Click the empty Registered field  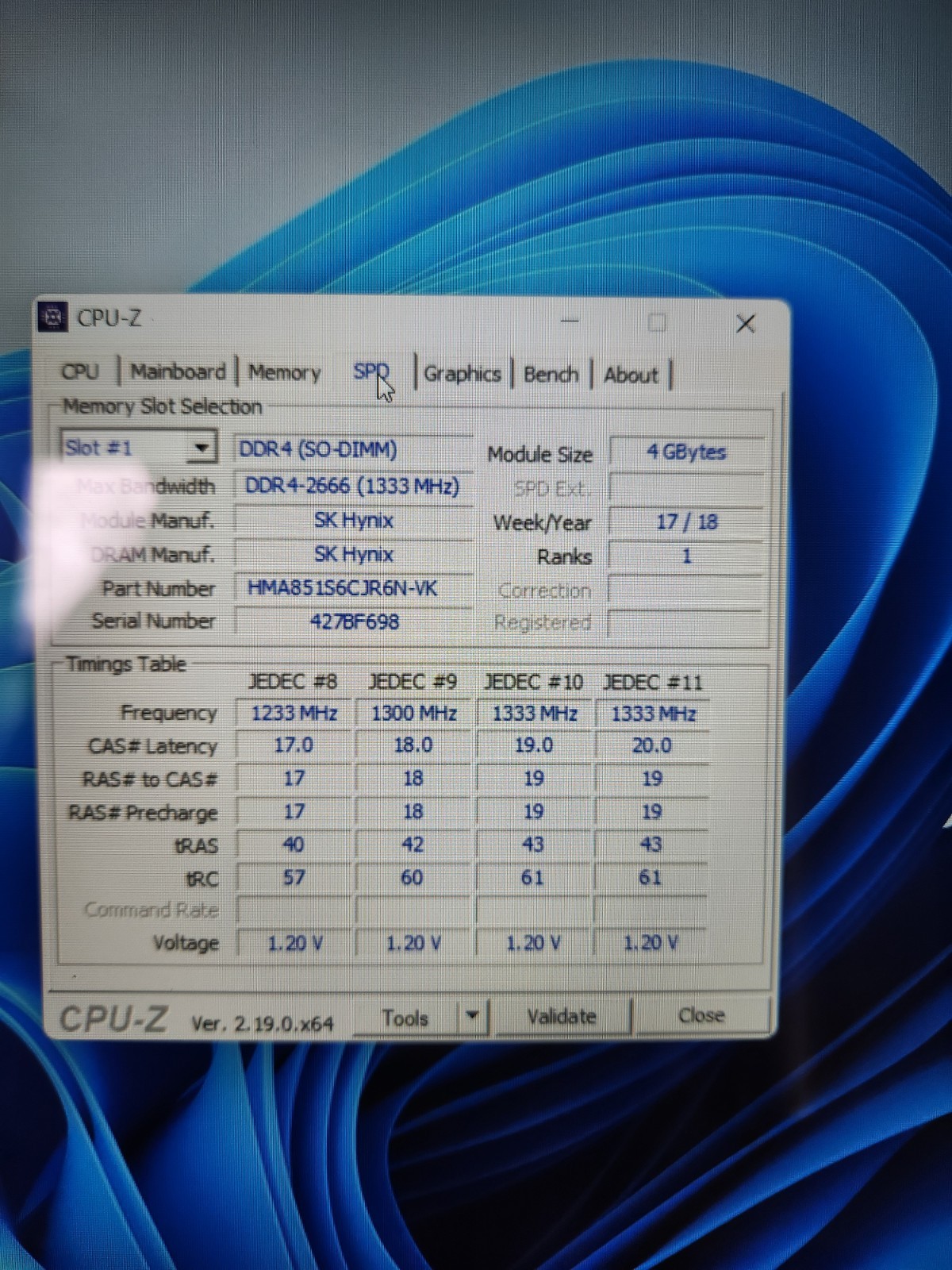pyautogui.click(x=686, y=623)
